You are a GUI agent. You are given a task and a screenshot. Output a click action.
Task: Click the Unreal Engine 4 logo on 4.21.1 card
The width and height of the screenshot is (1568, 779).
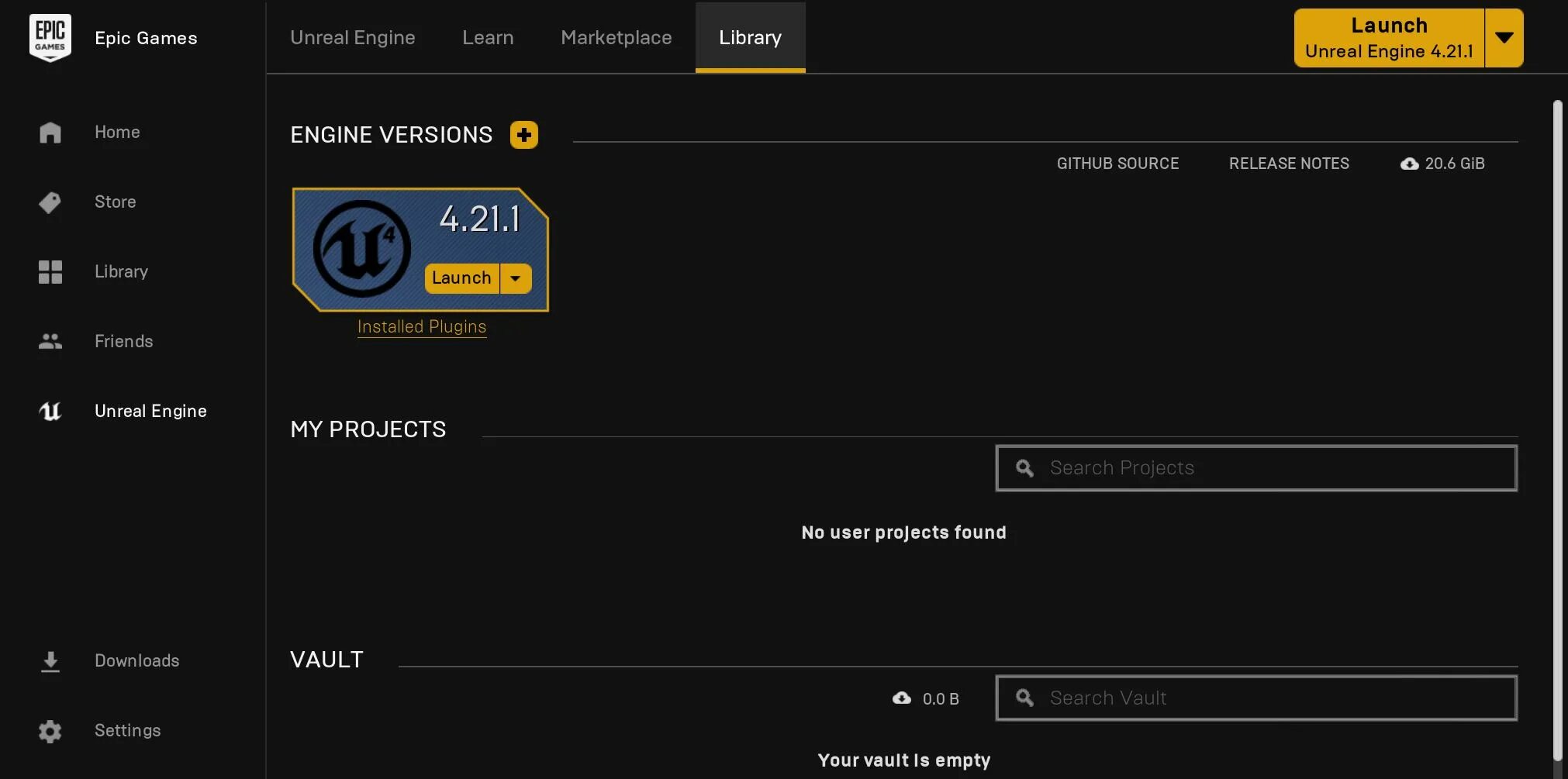361,249
